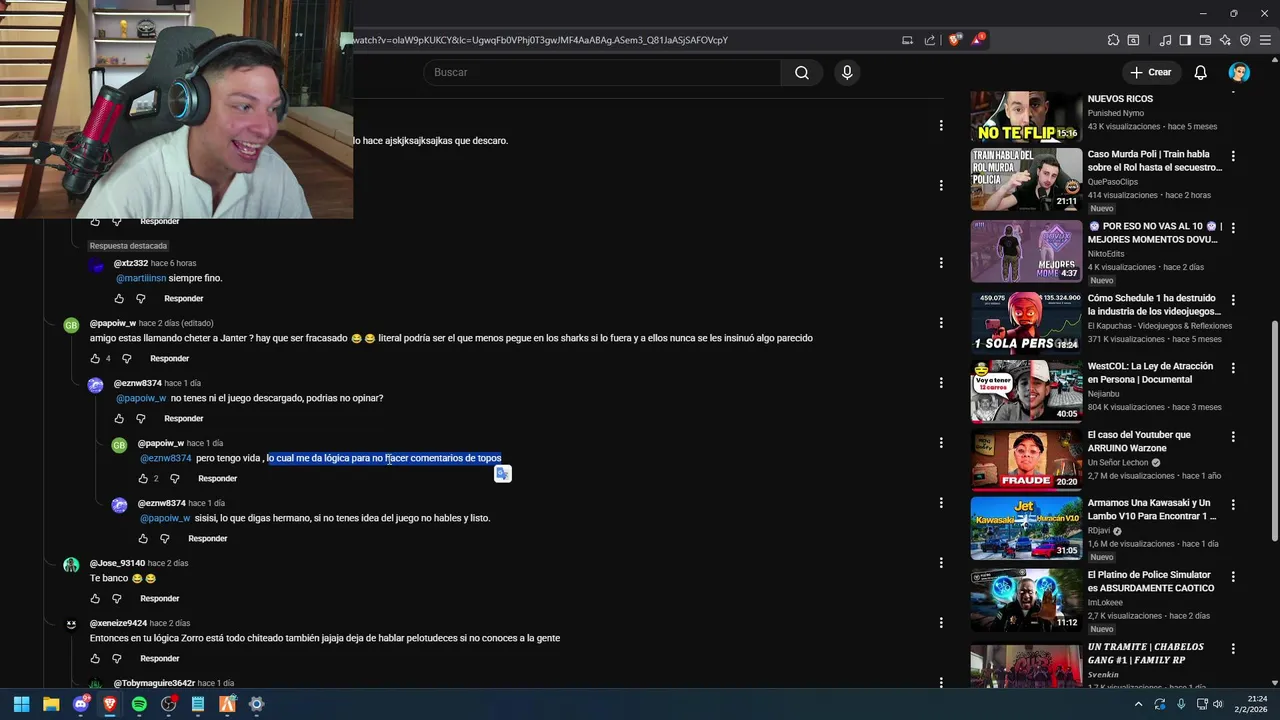This screenshot has height=720, width=1280.
Task: Open the 'Caso Murda Poli' video thumbnail
Action: point(1026,179)
